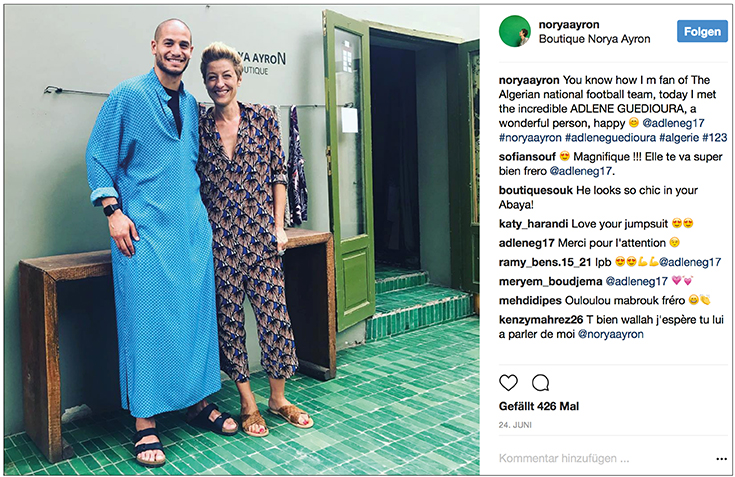Follow the account with Folgen button

point(702,31)
